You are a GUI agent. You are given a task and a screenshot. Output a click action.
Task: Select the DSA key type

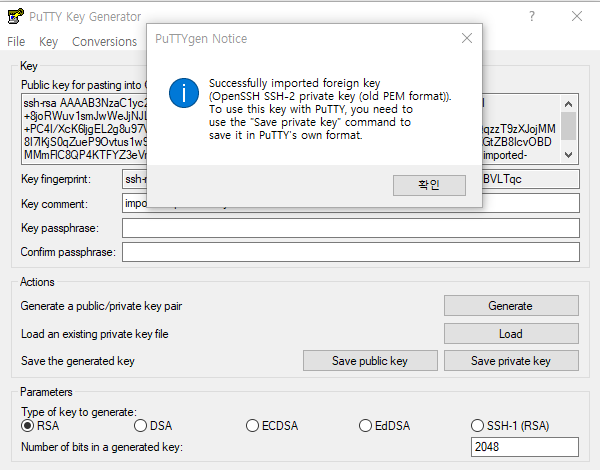click(153, 426)
